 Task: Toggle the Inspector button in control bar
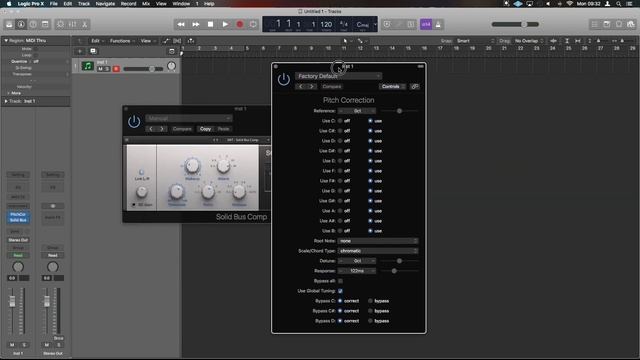pos(21,24)
